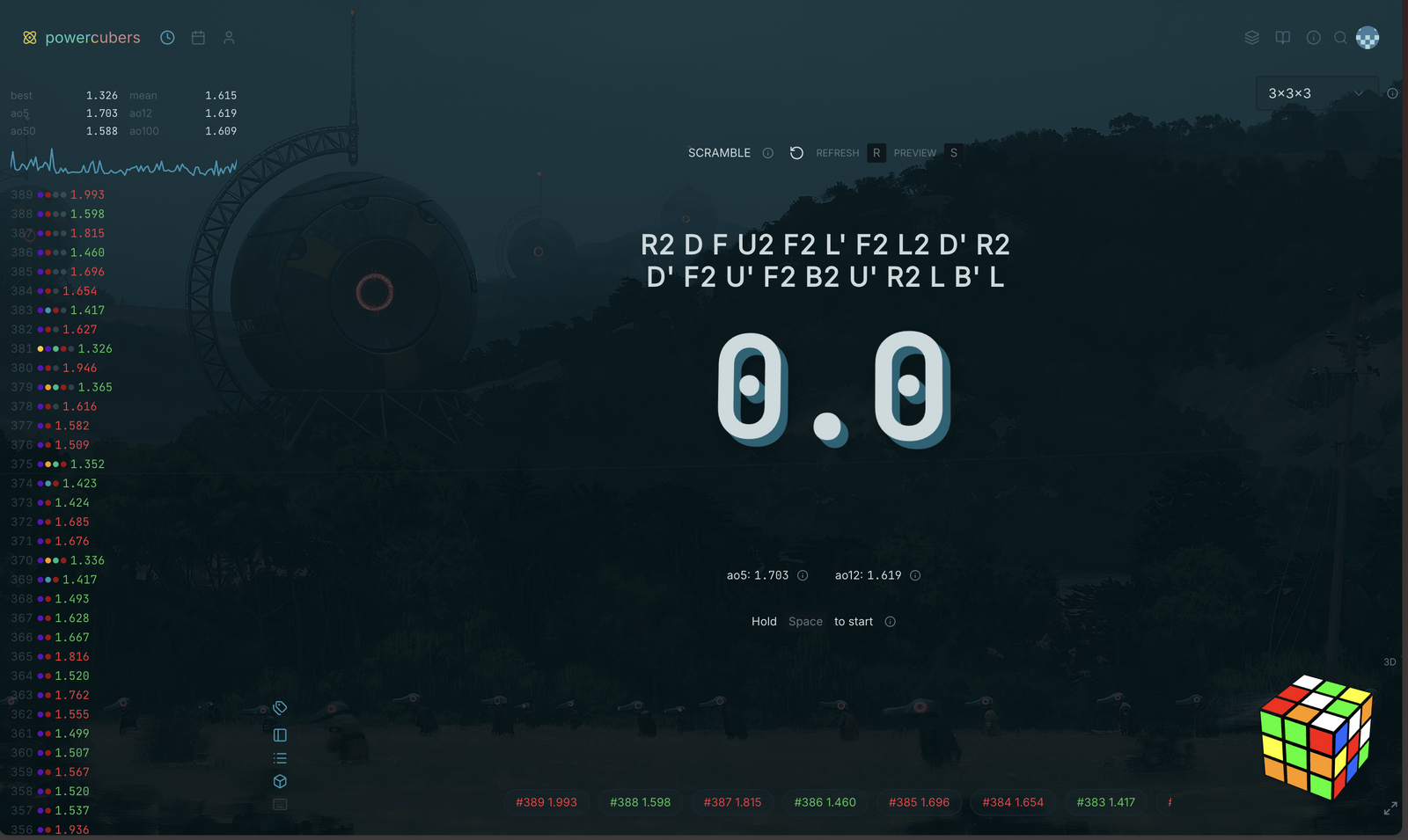1408x840 pixels.
Task: Click the S preview shortcut key
Action: (954, 153)
